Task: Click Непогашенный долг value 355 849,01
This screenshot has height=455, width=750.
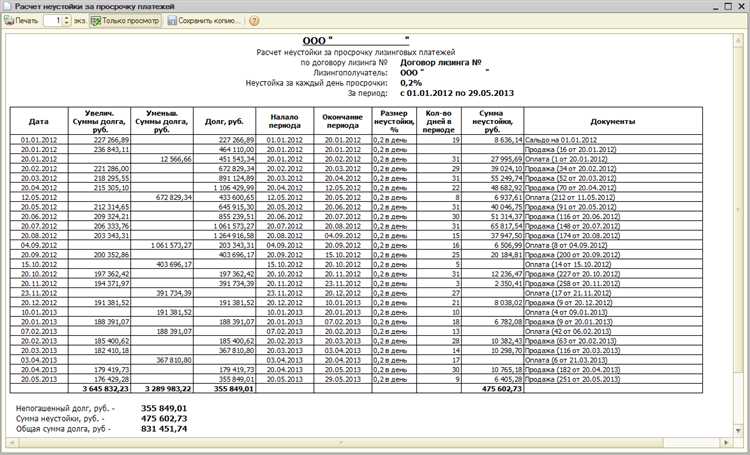Action: click(164, 409)
